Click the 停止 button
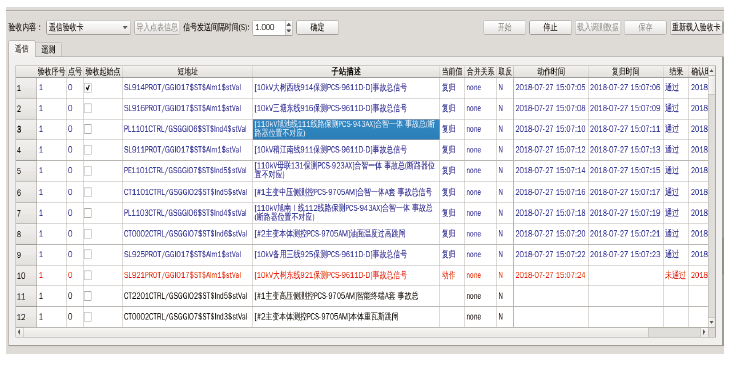The height and width of the screenshot is (365, 732). pos(550,28)
